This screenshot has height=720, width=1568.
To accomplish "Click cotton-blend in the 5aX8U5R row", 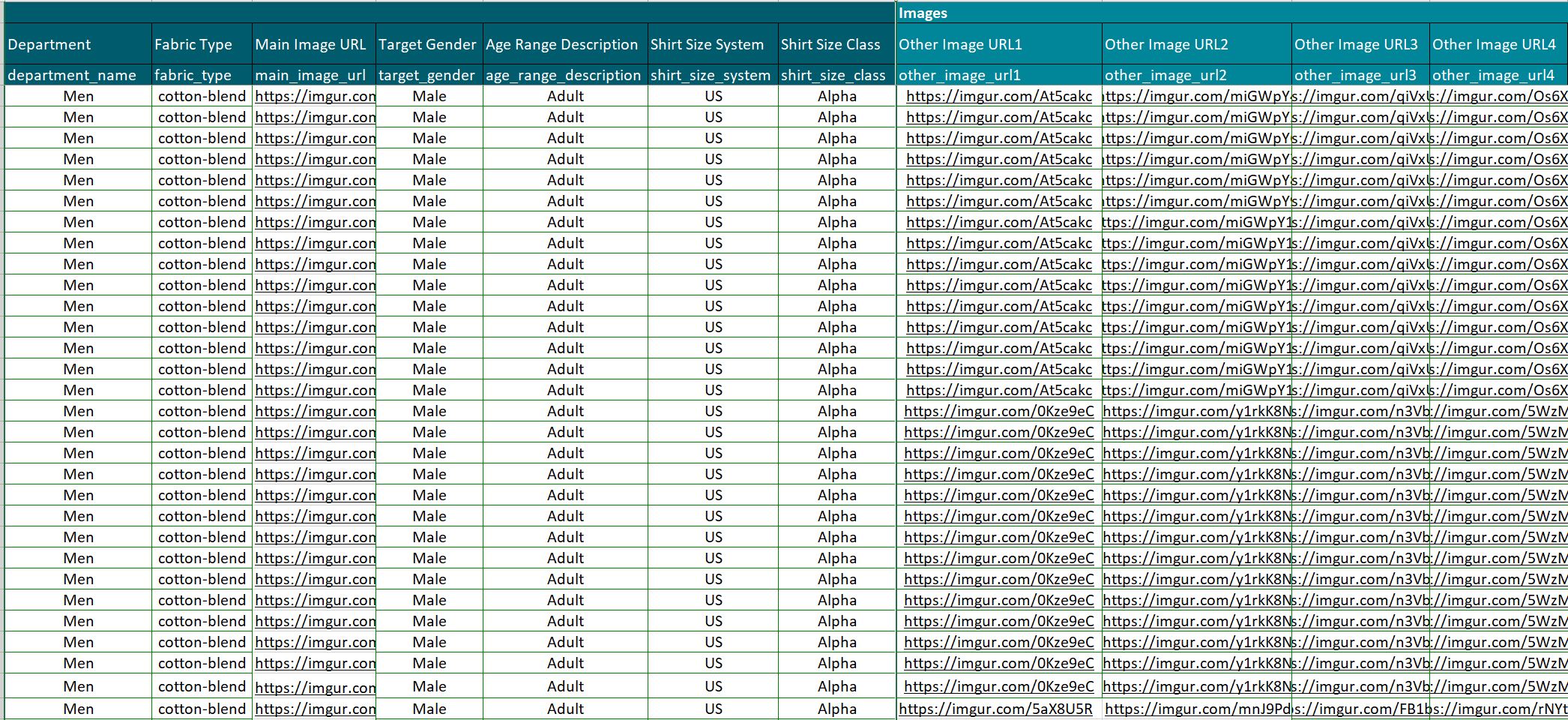I will [x=202, y=709].
